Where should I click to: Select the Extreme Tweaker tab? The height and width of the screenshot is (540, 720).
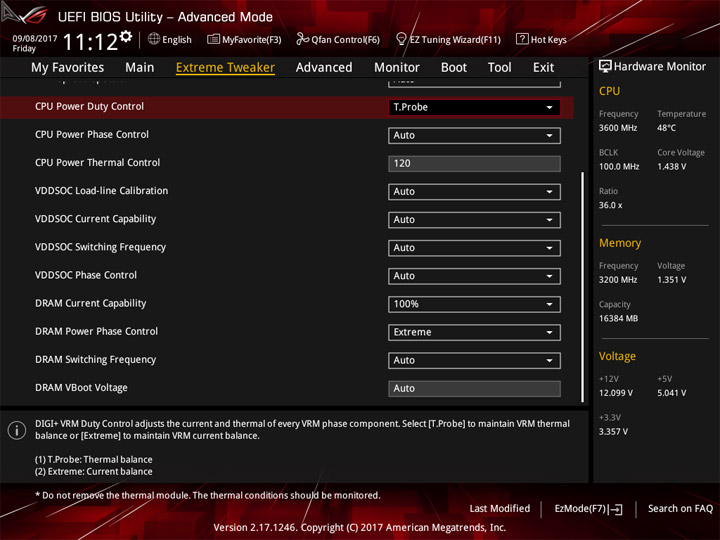pos(225,68)
